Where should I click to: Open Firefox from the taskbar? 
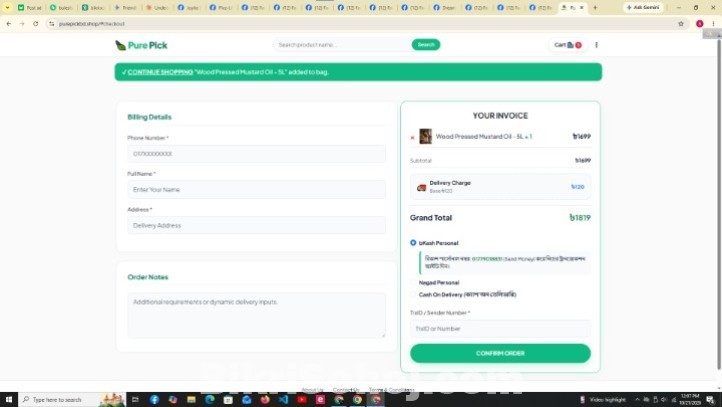[x=265, y=400]
